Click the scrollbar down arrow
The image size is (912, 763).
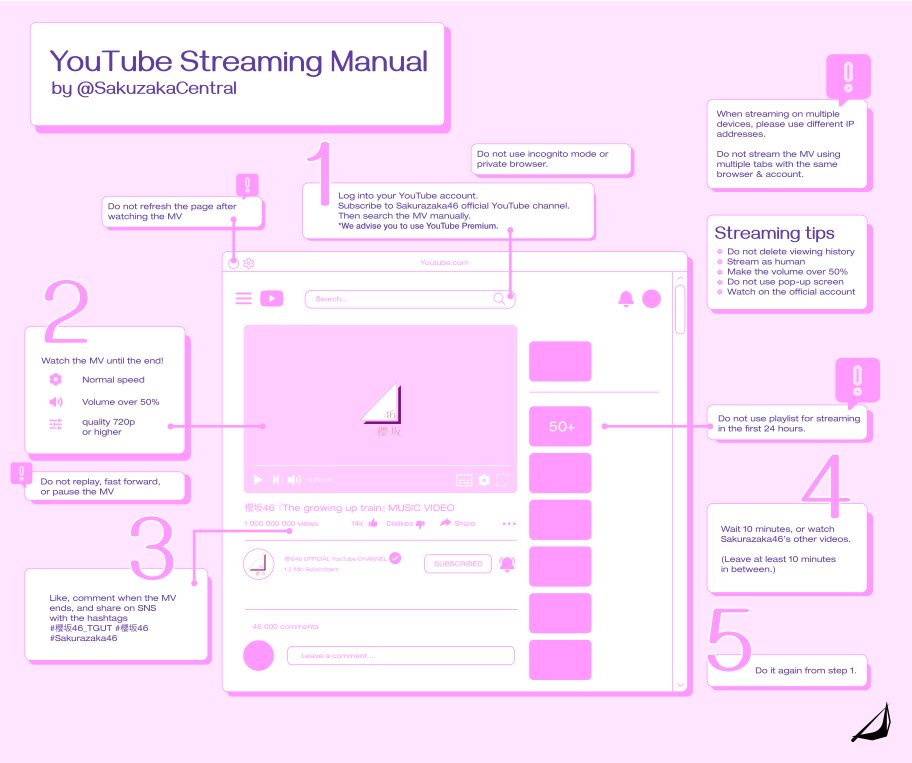(680, 685)
